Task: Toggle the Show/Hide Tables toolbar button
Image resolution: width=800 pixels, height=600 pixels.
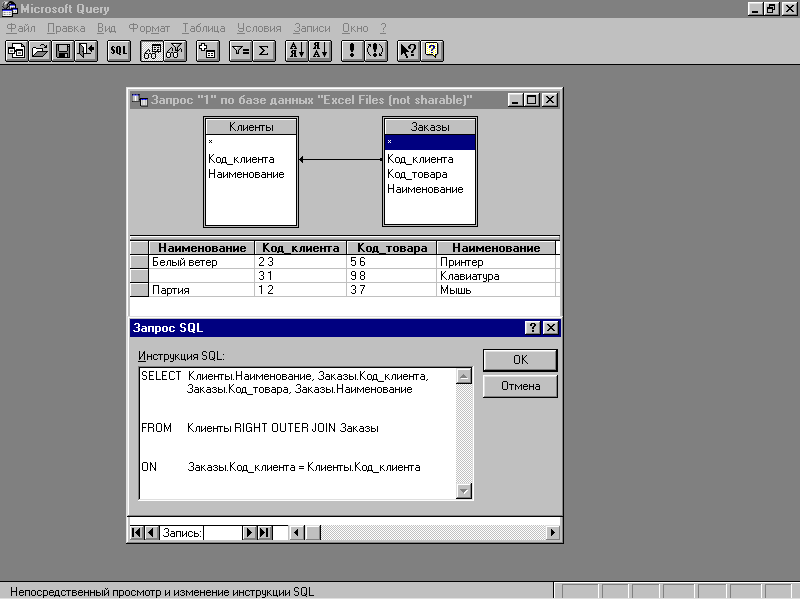Action: (x=152, y=51)
